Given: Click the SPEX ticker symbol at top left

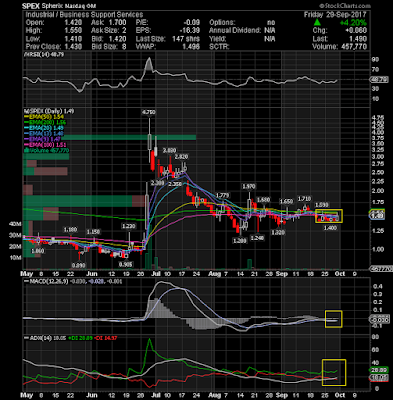Looking at the screenshot, I should [x=30, y=6].
